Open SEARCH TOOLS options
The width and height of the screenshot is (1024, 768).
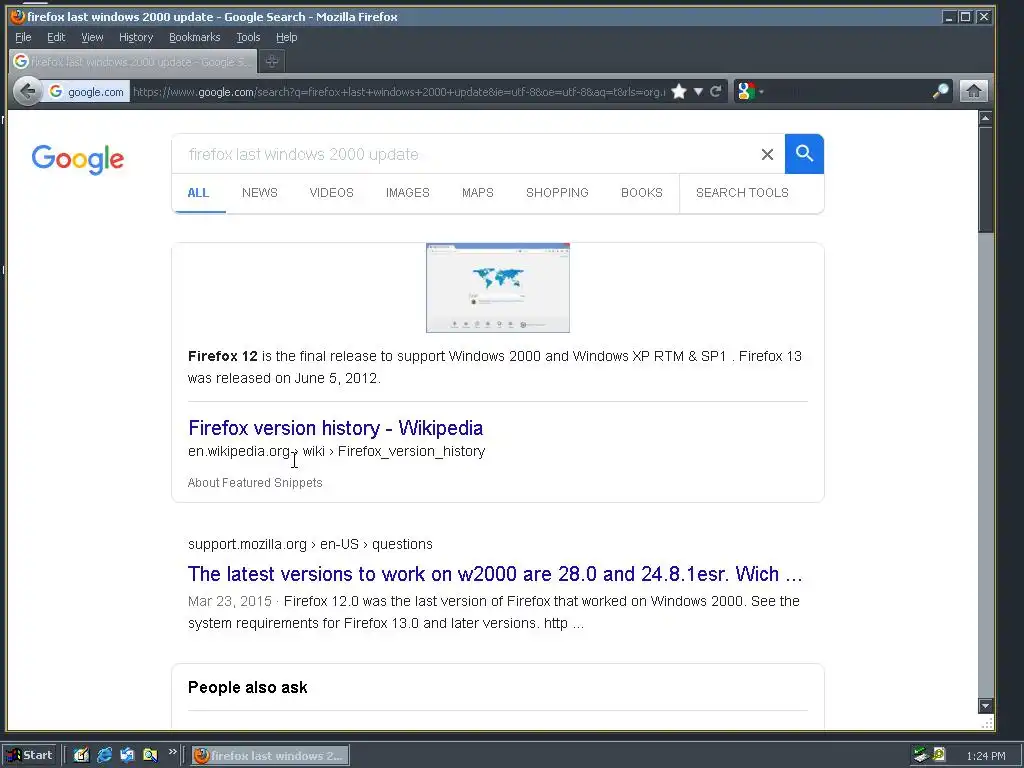coord(743,193)
